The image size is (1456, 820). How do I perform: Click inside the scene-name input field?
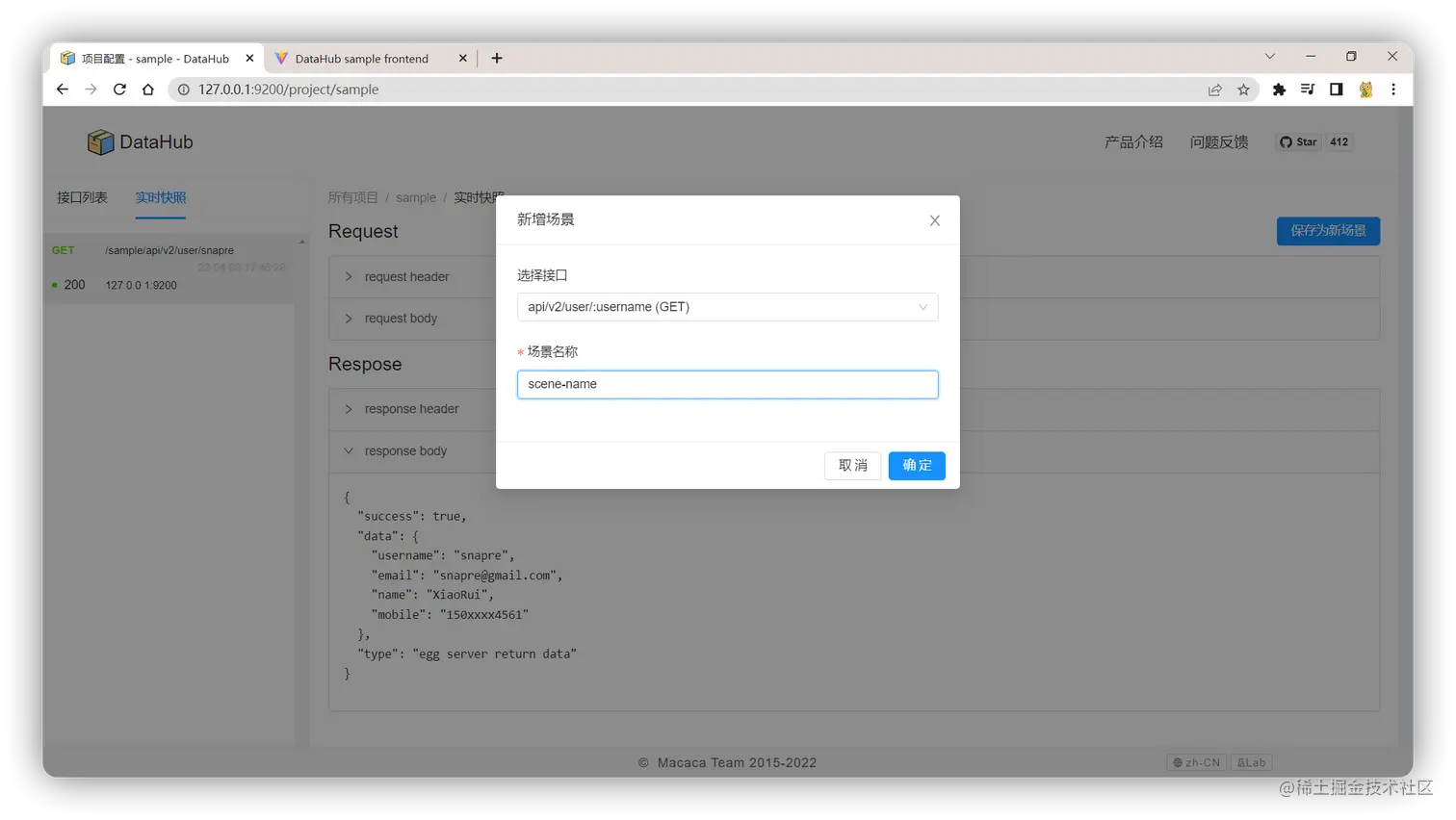click(729, 383)
